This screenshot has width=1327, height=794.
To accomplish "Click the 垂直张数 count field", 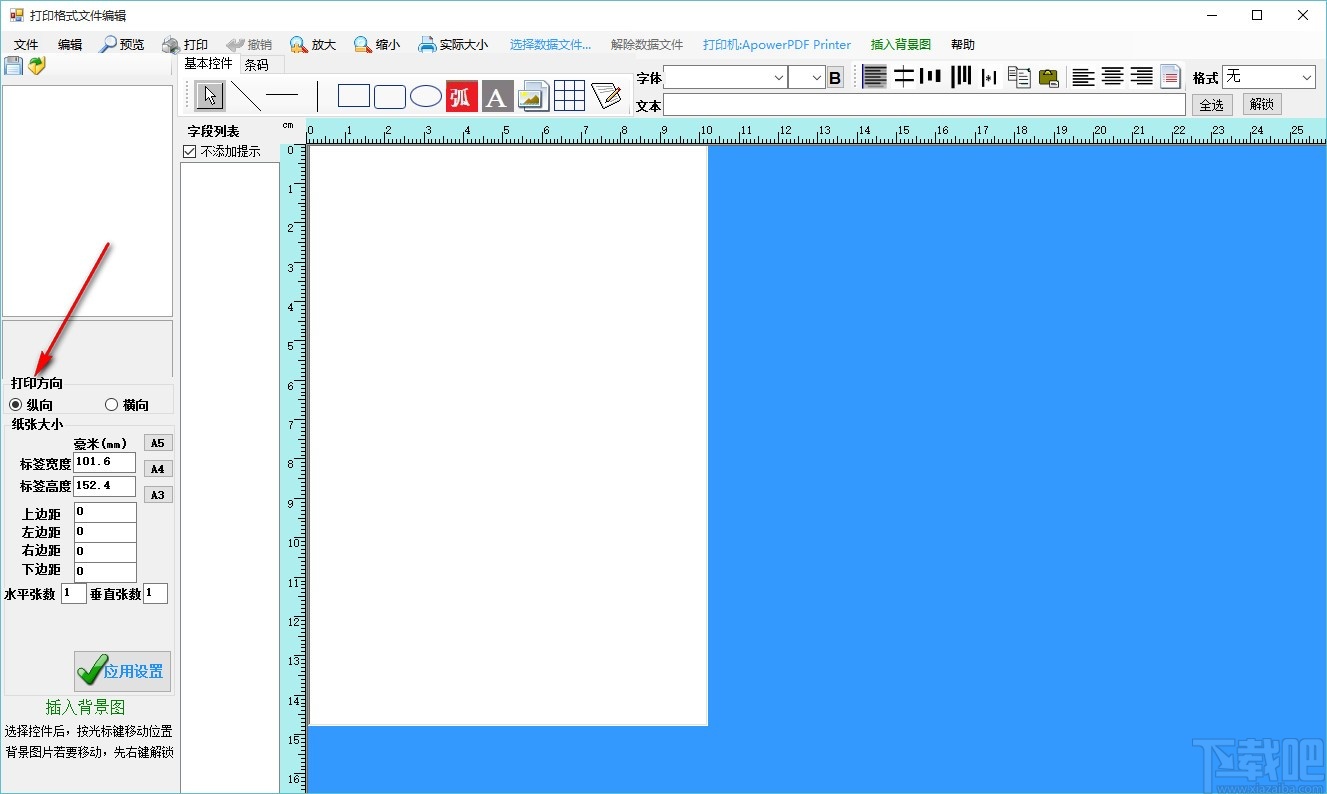I will click(x=155, y=594).
